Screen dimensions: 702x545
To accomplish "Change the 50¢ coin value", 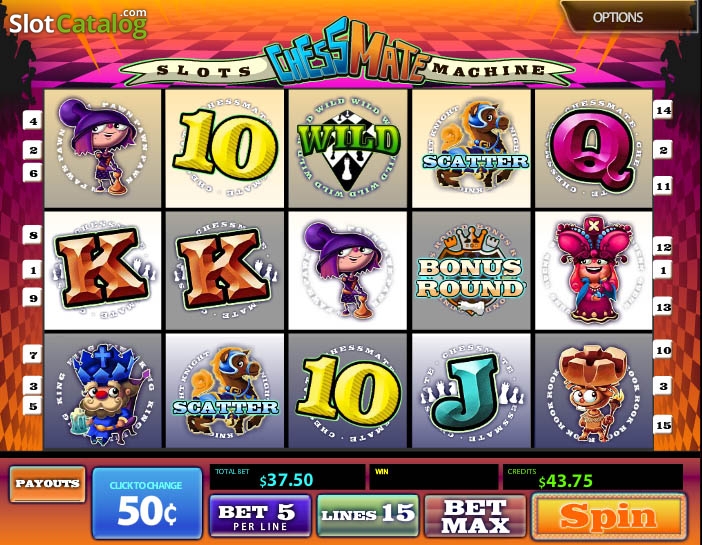I will pos(147,502).
